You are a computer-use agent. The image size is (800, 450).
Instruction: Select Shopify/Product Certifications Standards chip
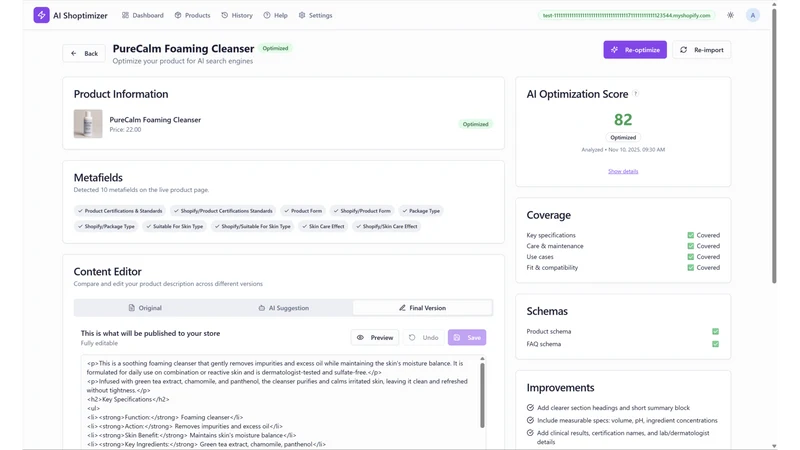[222, 211]
